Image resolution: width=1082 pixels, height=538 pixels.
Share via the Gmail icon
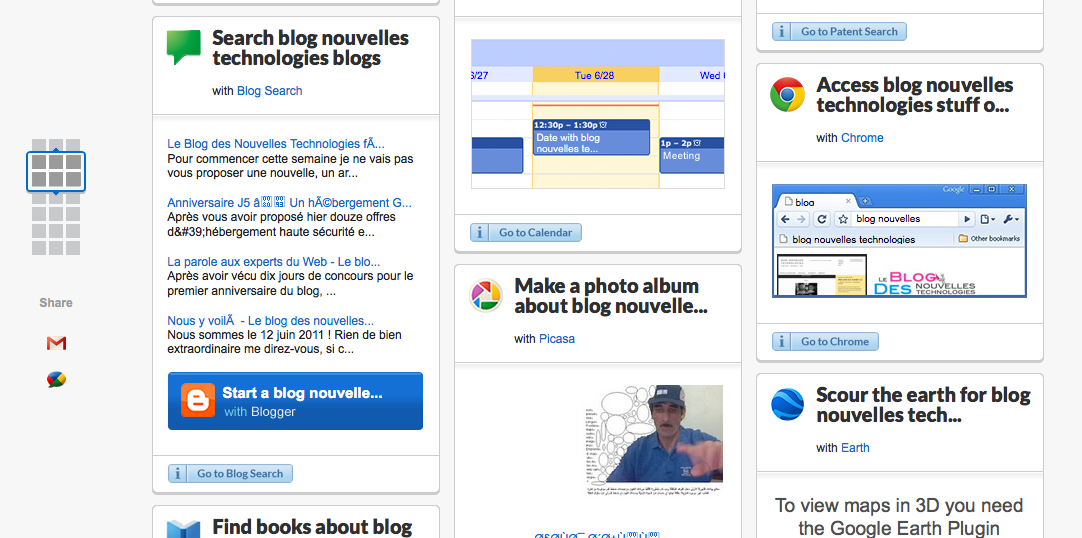pyautogui.click(x=56, y=343)
